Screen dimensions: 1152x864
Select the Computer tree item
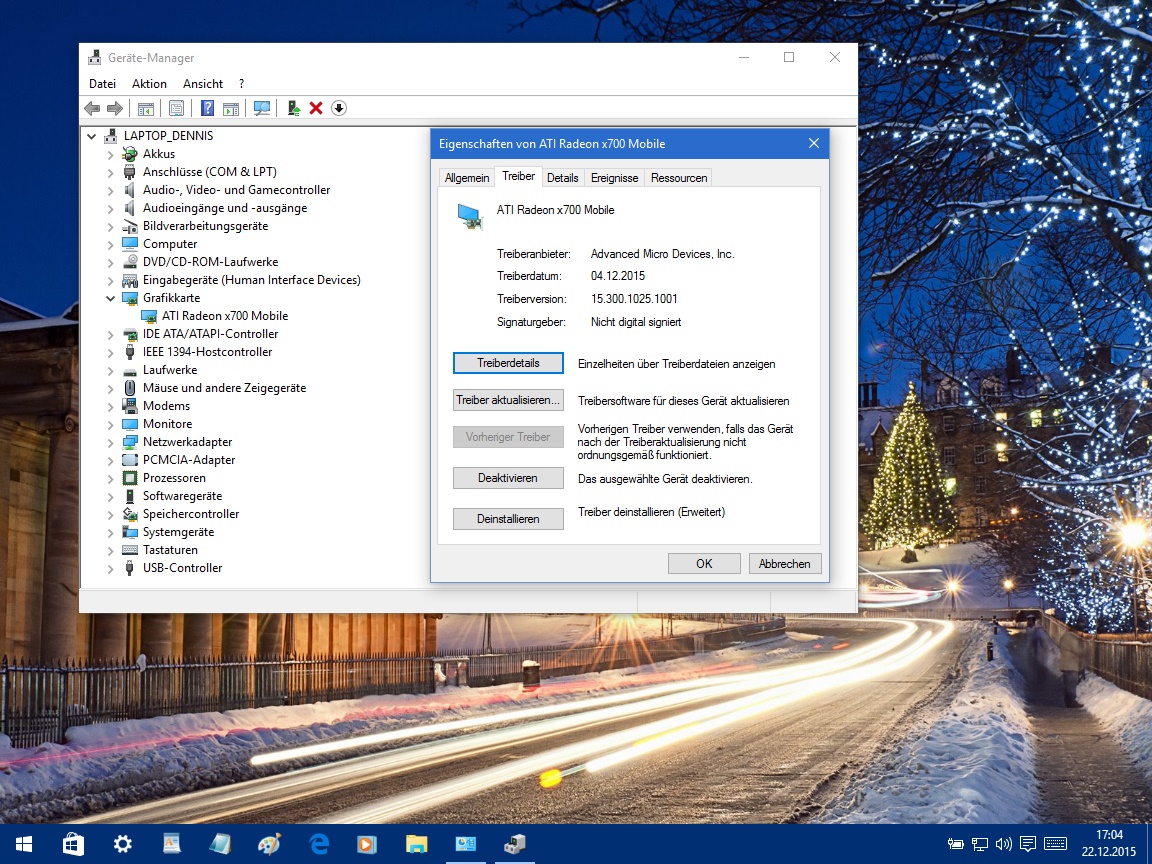tap(170, 244)
